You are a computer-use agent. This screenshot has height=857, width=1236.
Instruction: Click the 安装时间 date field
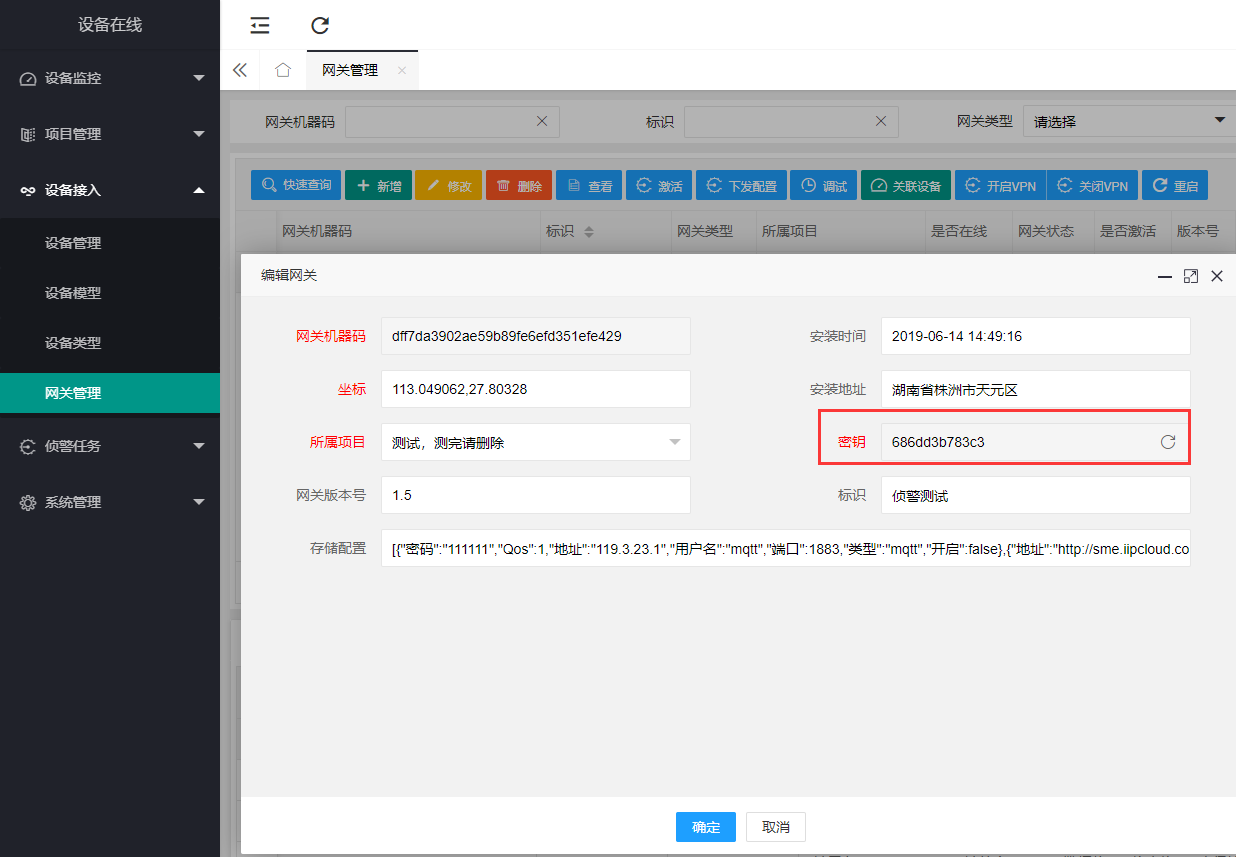click(x=1035, y=336)
